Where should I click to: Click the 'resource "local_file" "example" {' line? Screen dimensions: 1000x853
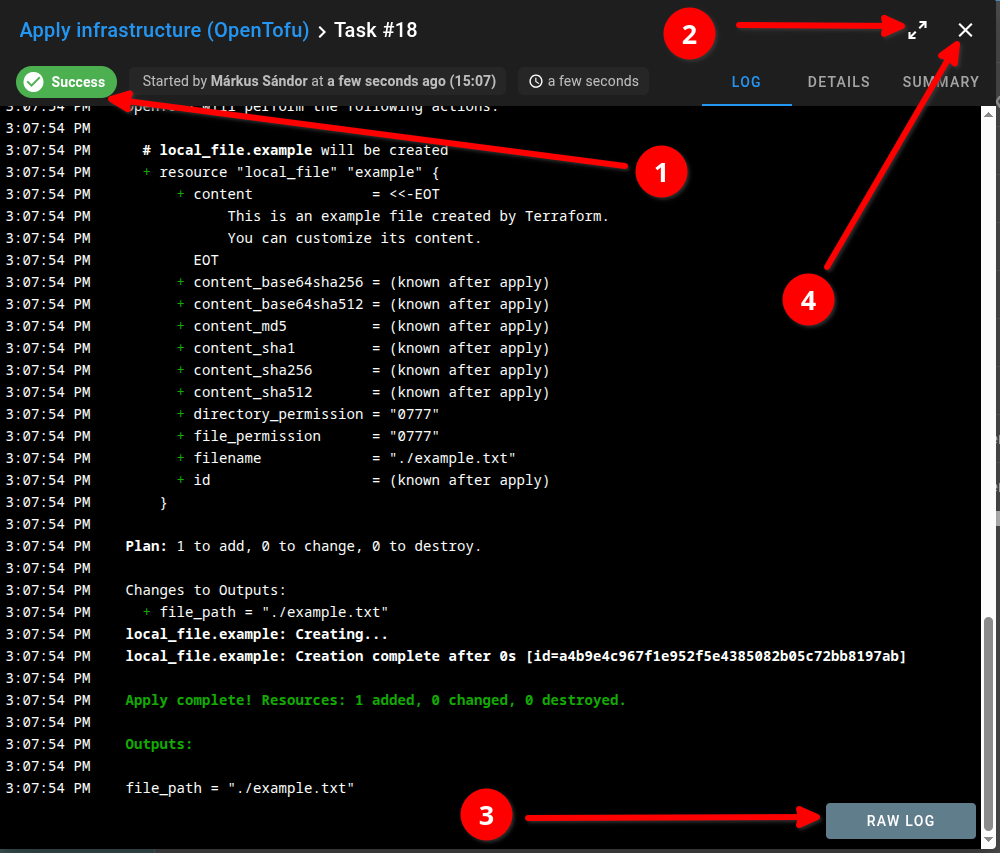coord(291,172)
